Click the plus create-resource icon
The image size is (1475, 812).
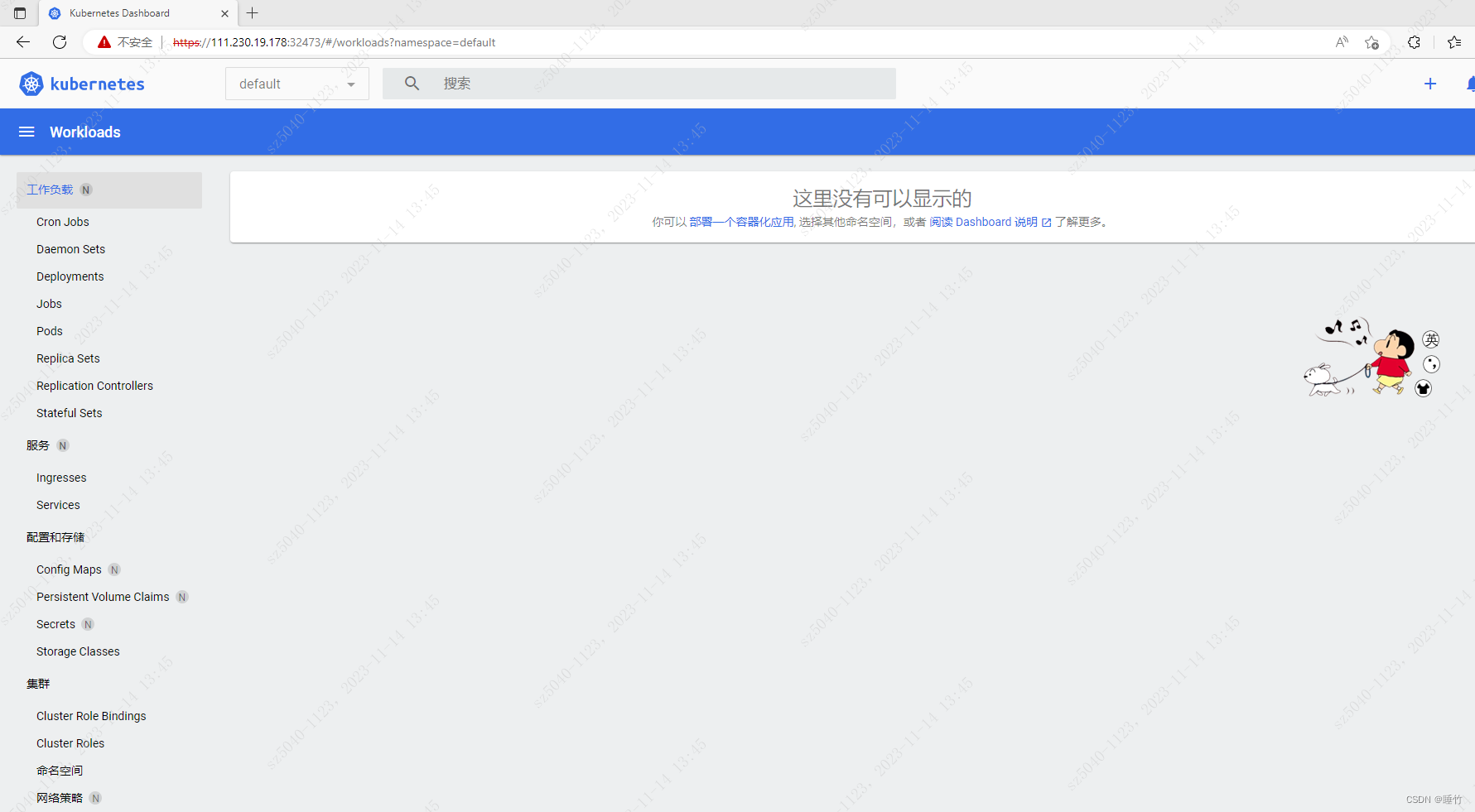1430,84
